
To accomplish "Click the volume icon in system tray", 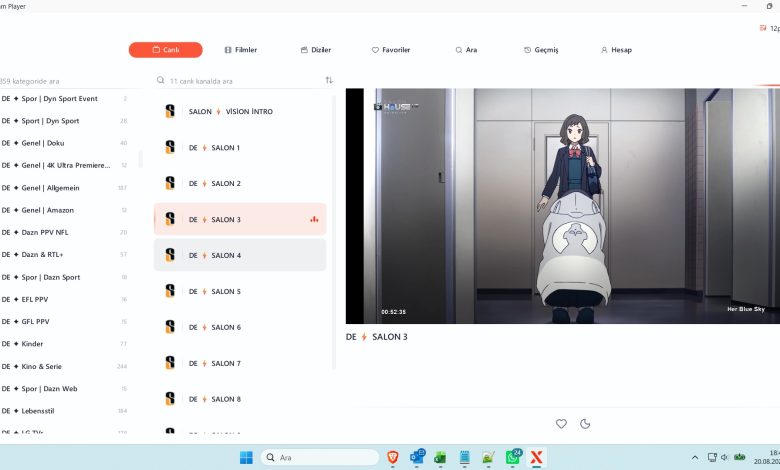I will coord(725,457).
